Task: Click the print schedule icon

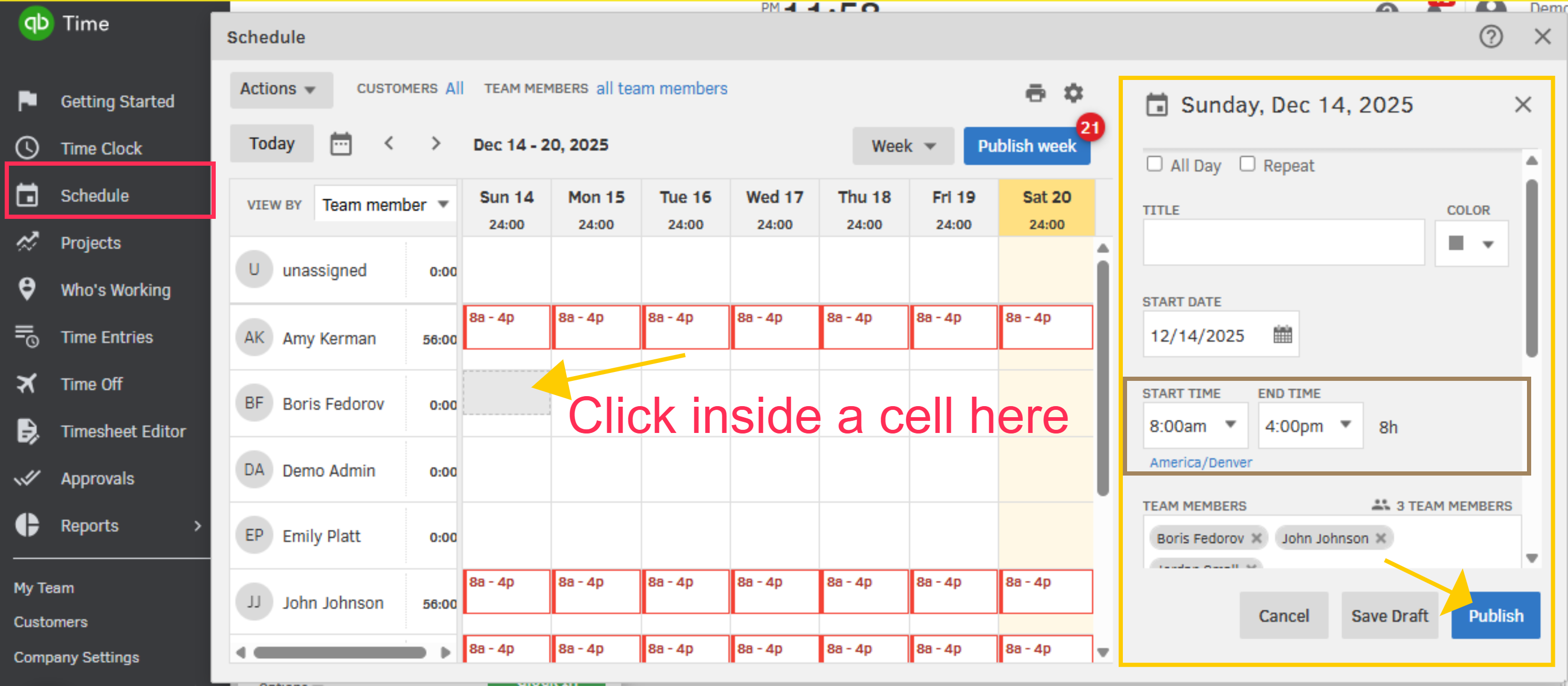Action: 1035,93
